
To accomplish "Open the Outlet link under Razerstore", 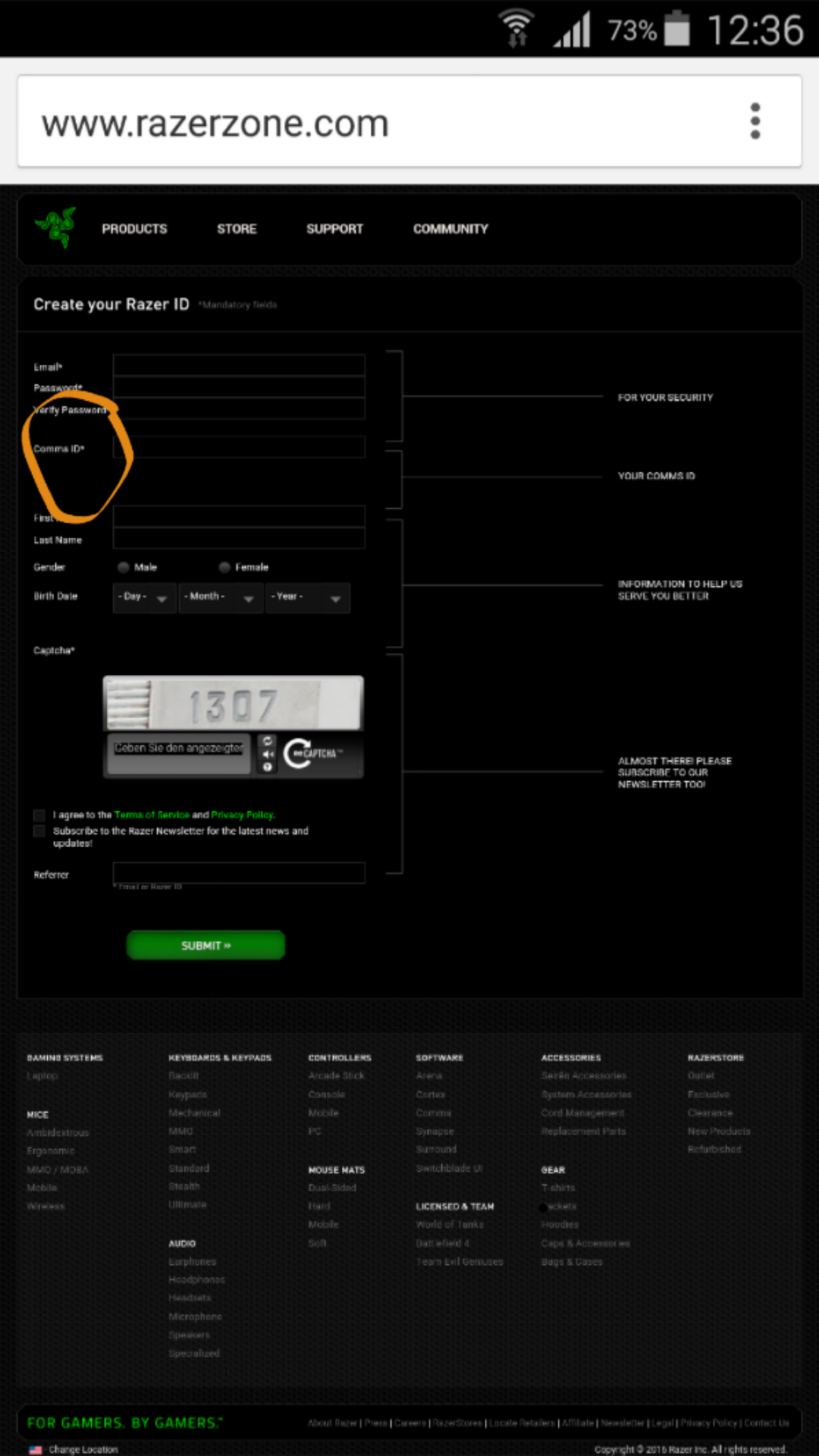I will 701,1075.
